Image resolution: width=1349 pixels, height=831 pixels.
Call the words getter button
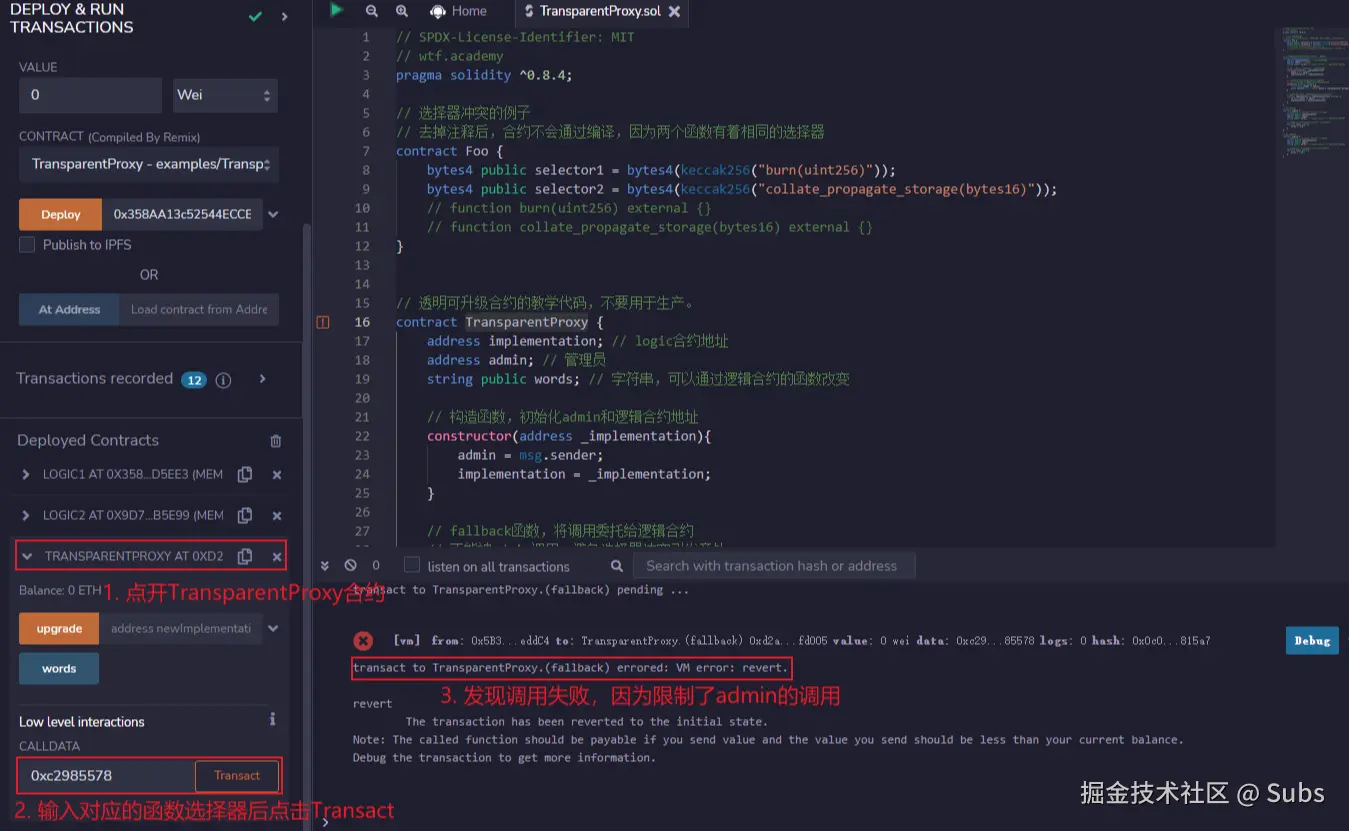pyautogui.click(x=59, y=668)
